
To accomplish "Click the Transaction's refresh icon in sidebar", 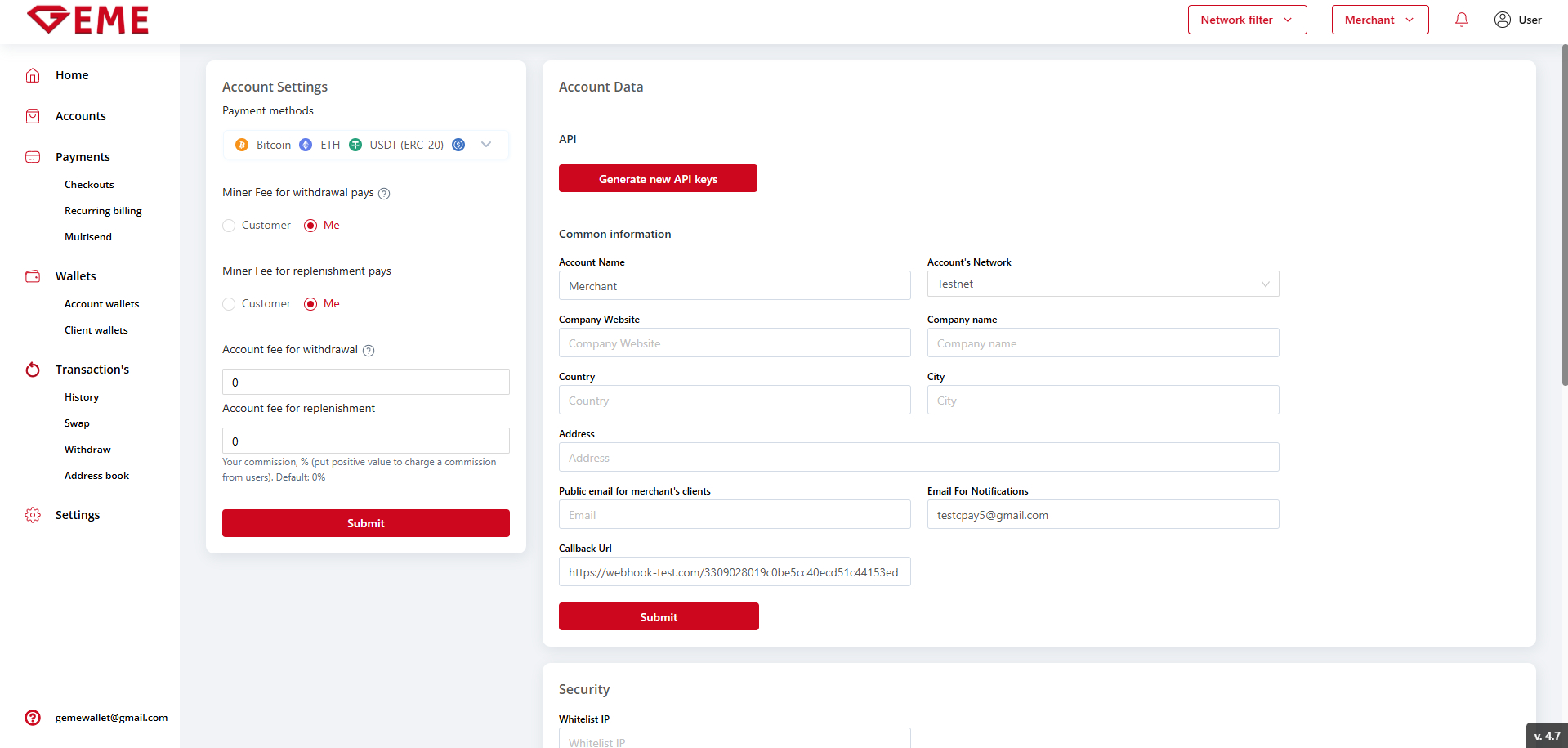I will [33, 370].
